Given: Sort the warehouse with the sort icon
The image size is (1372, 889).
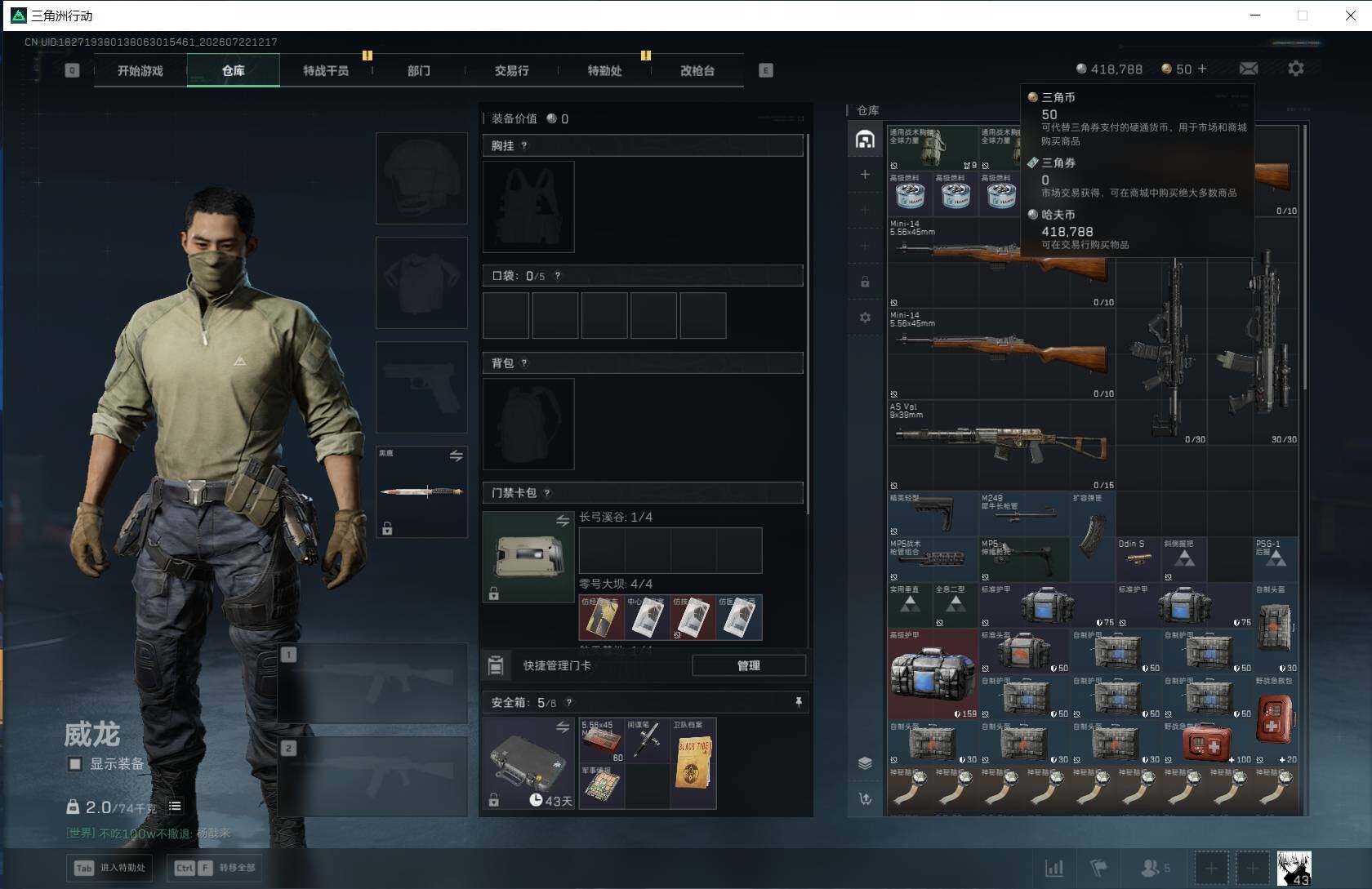Looking at the screenshot, I should pyautogui.click(x=865, y=798).
